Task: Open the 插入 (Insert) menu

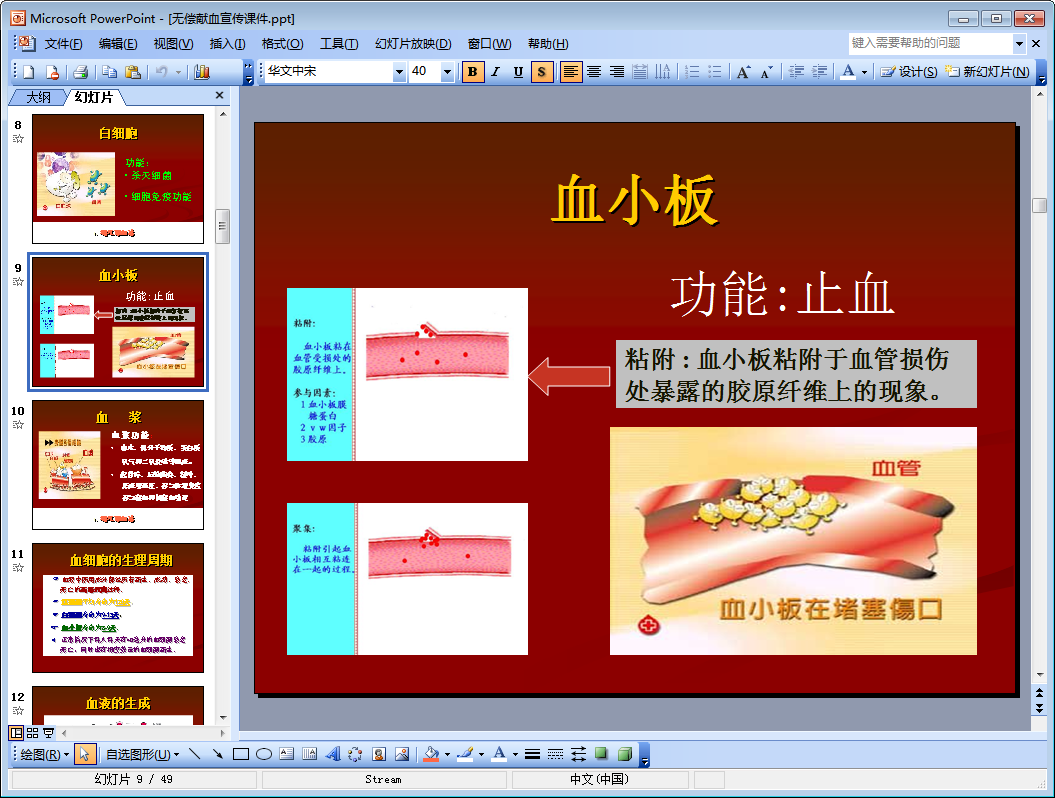Action: (x=227, y=44)
